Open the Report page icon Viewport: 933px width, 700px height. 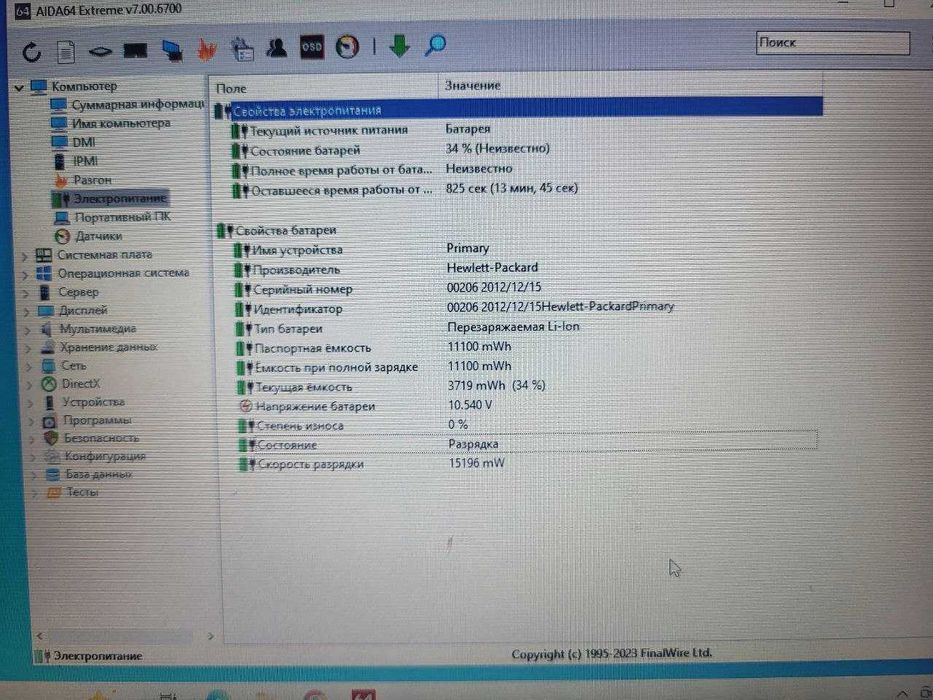(x=66, y=52)
